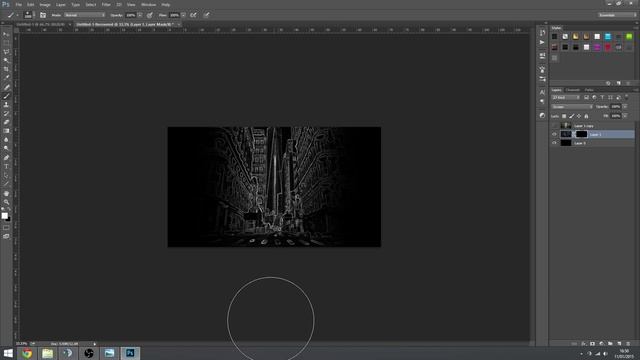Select the Clone Stamp tool

pos(6,104)
